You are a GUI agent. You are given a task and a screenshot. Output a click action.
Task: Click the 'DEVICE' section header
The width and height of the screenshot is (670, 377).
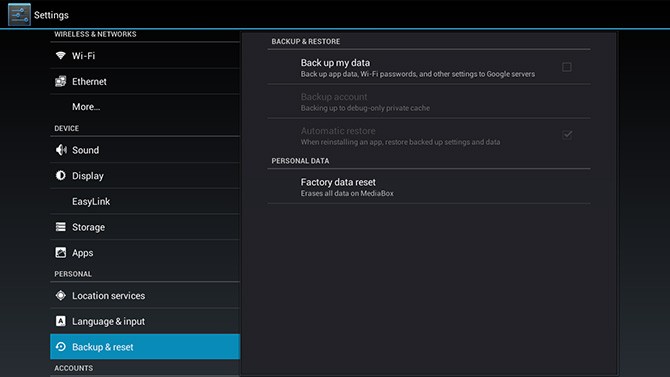[67, 128]
